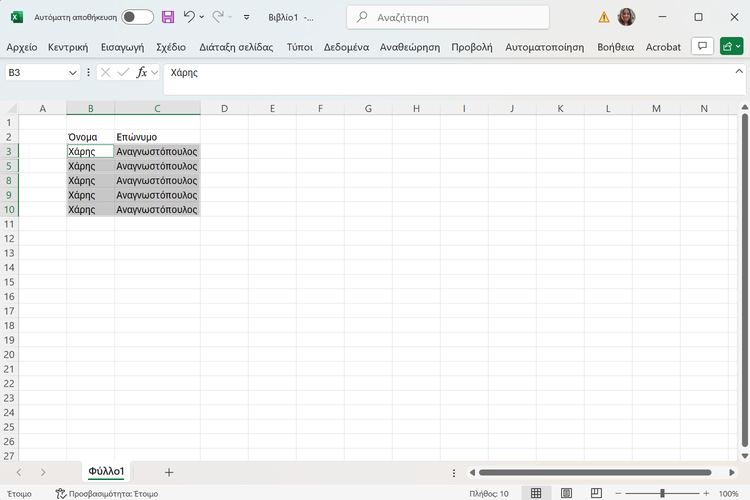Click Αναγνωστόπουλος cell in row 8
This screenshot has height=500, width=750.
click(157, 181)
